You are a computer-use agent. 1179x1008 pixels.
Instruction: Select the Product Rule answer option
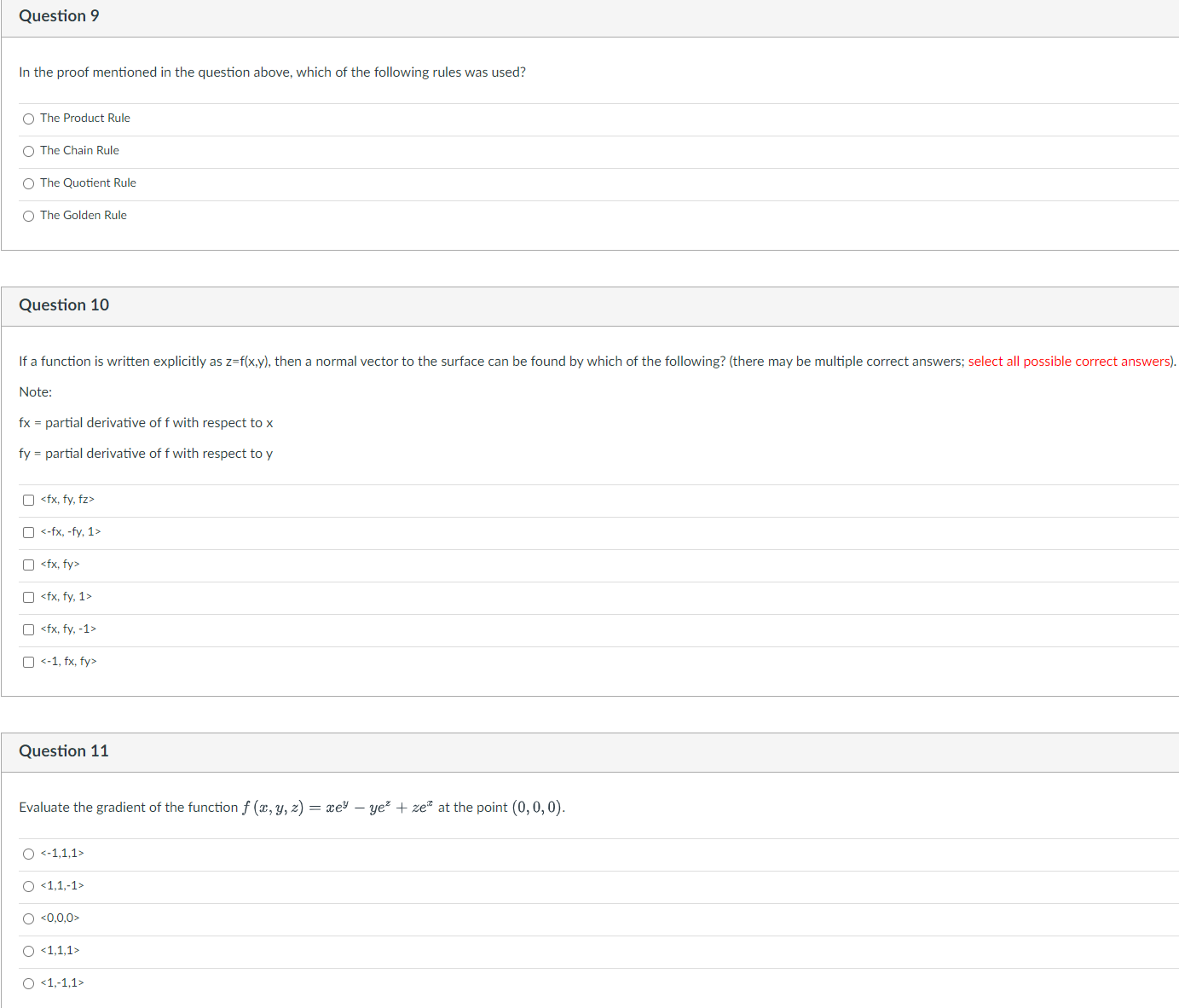[28, 119]
